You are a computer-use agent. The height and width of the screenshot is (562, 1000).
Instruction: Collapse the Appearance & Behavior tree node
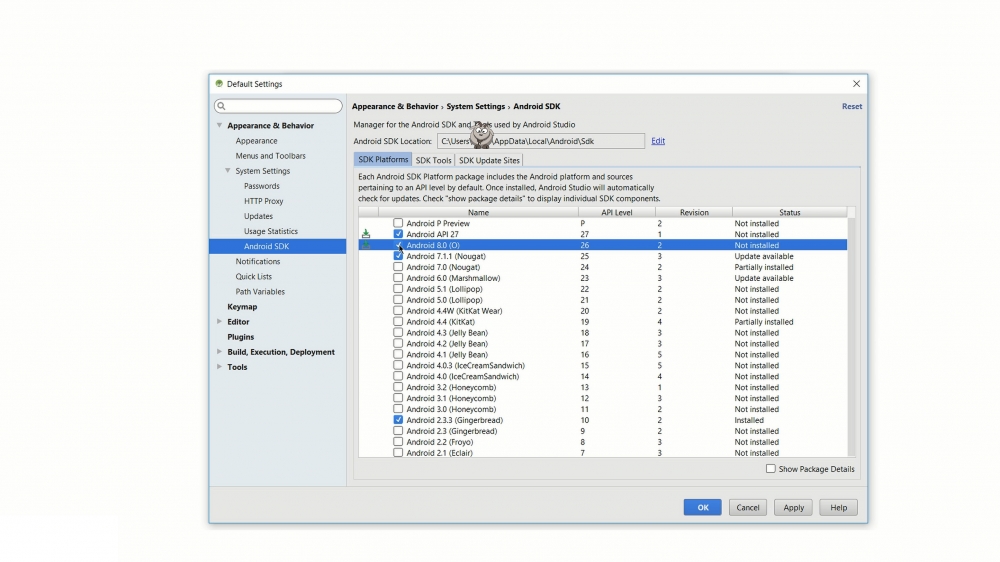pos(219,126)
